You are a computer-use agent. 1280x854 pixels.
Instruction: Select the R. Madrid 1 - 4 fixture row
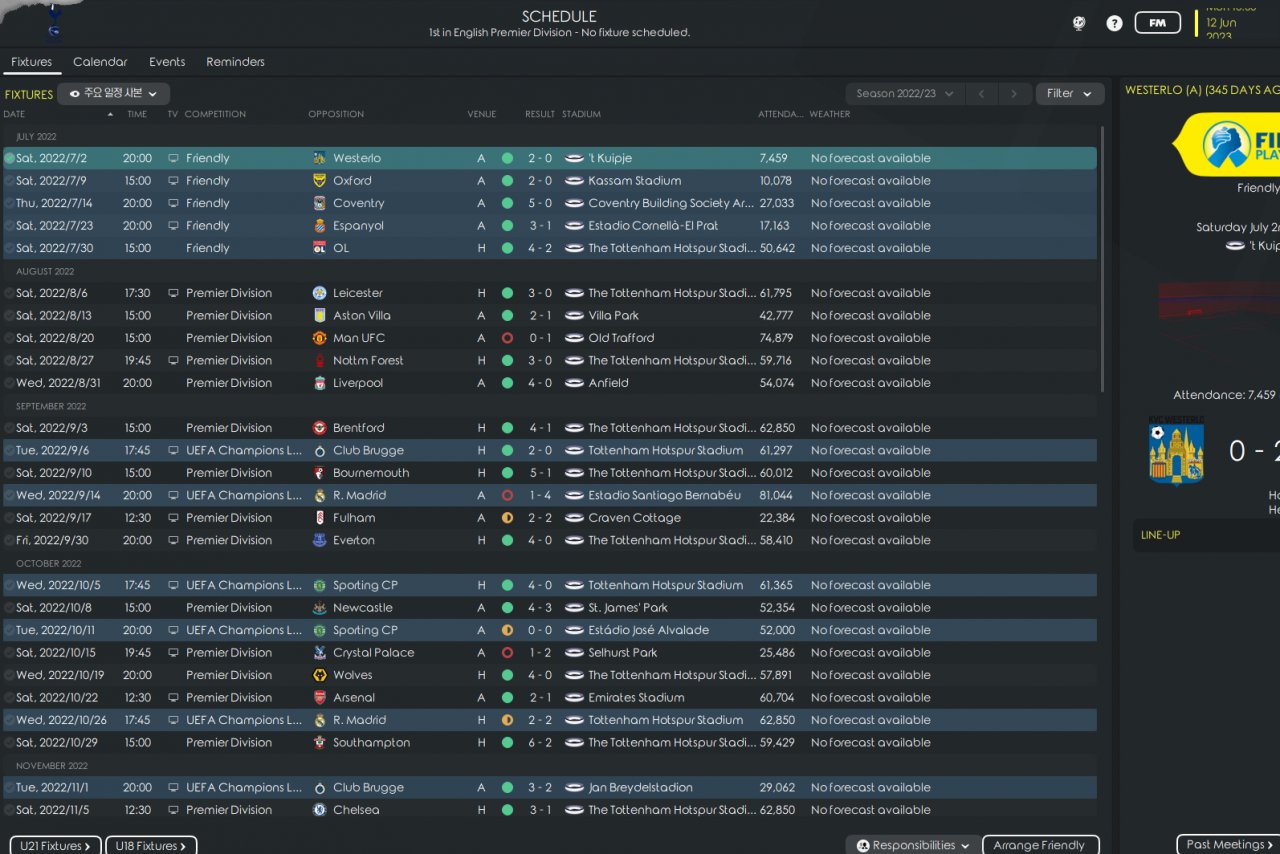[x=550, y=495]
